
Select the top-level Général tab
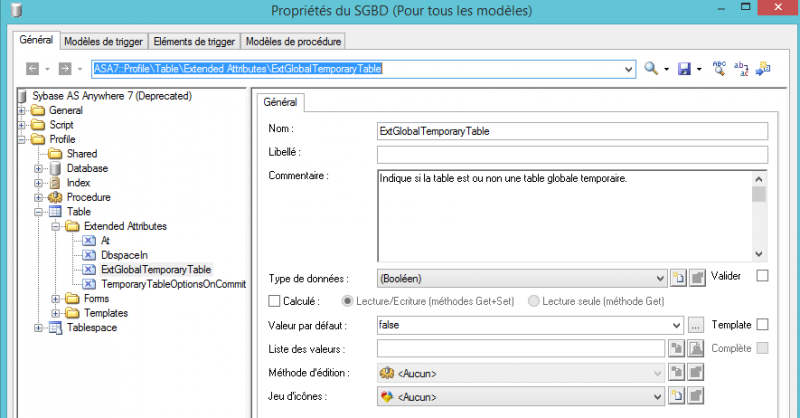coord(36,40)
